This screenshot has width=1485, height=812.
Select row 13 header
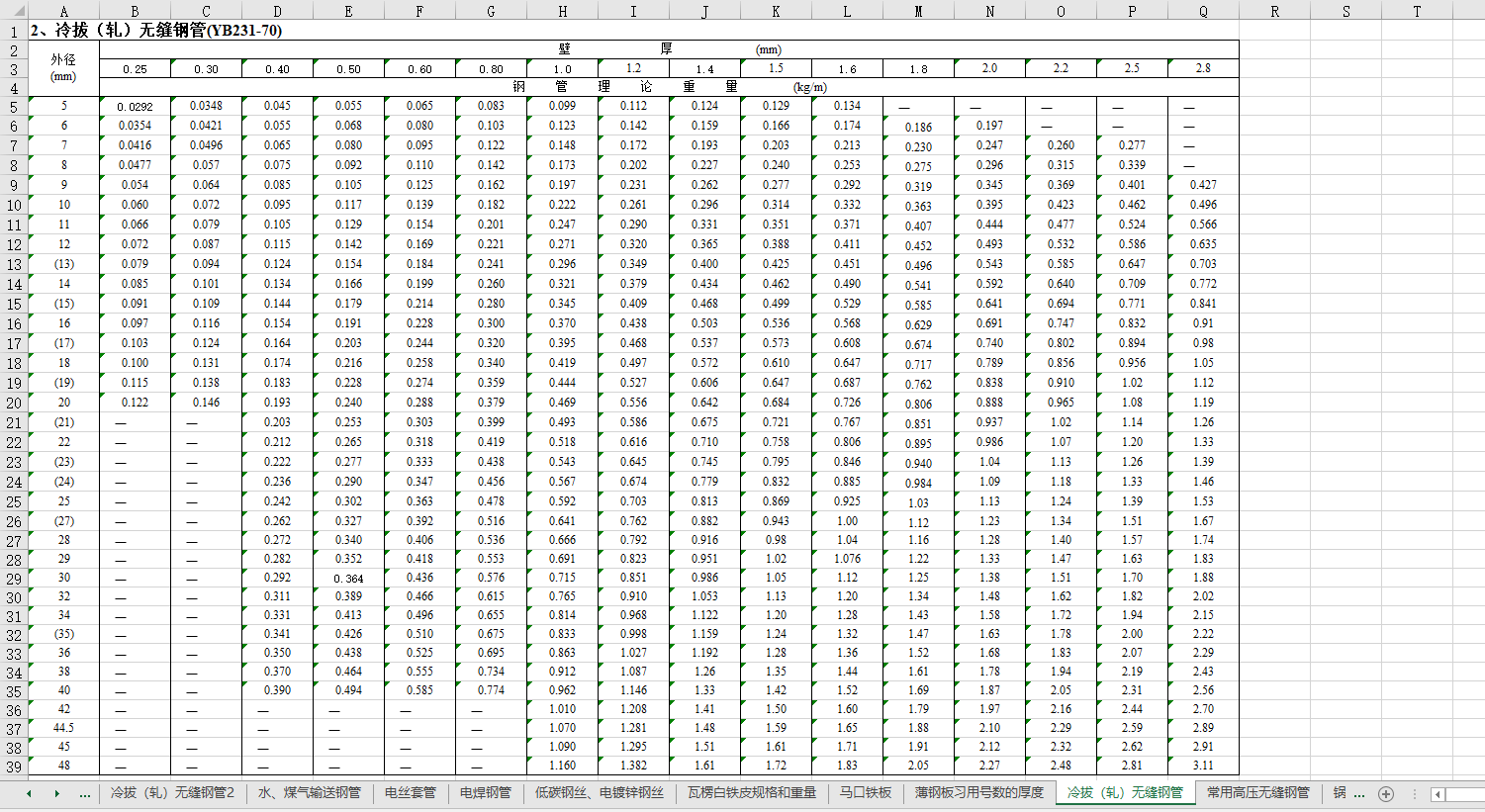click(x=14, y=264)
